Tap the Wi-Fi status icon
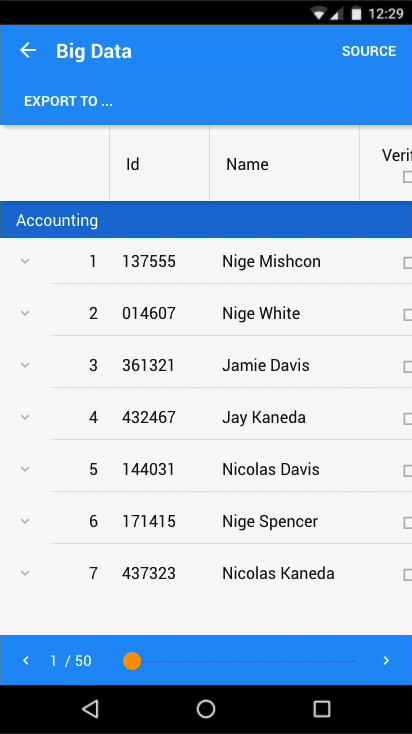 click(319, 14)
